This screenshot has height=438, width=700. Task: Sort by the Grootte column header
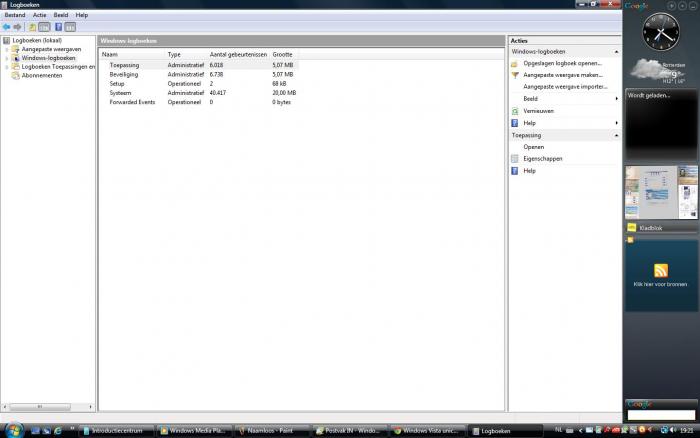284,54
